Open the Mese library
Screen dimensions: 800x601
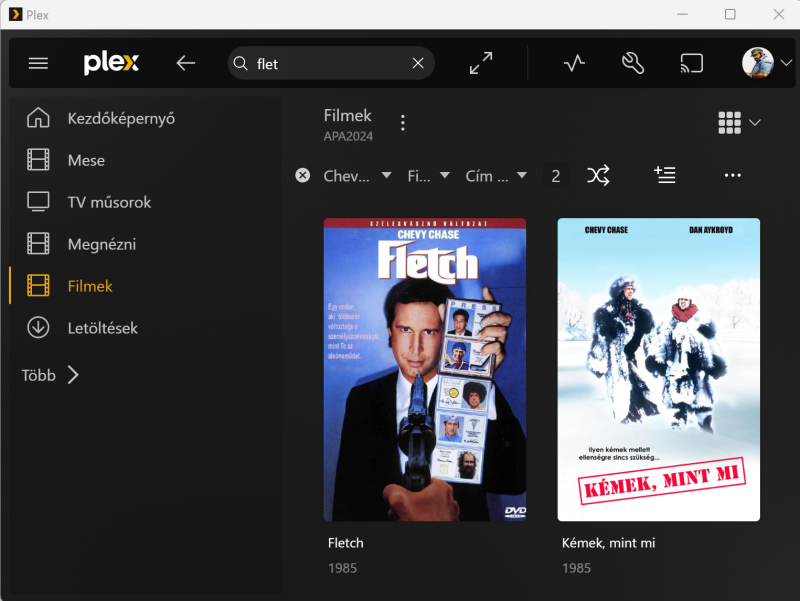86,160
